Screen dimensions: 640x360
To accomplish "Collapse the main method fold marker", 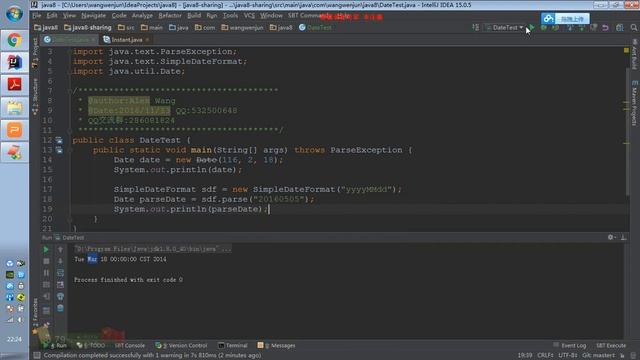I will click(x=70, y=150).
